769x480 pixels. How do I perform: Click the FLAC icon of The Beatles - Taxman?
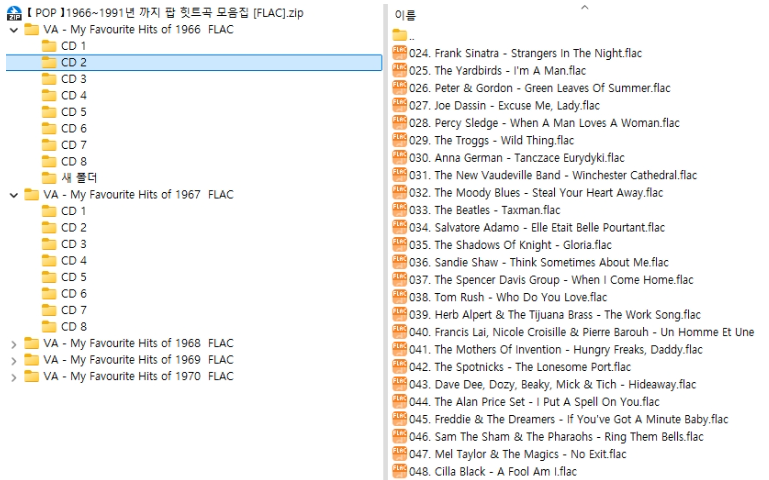pyautogui.click(x=400, y=210)
